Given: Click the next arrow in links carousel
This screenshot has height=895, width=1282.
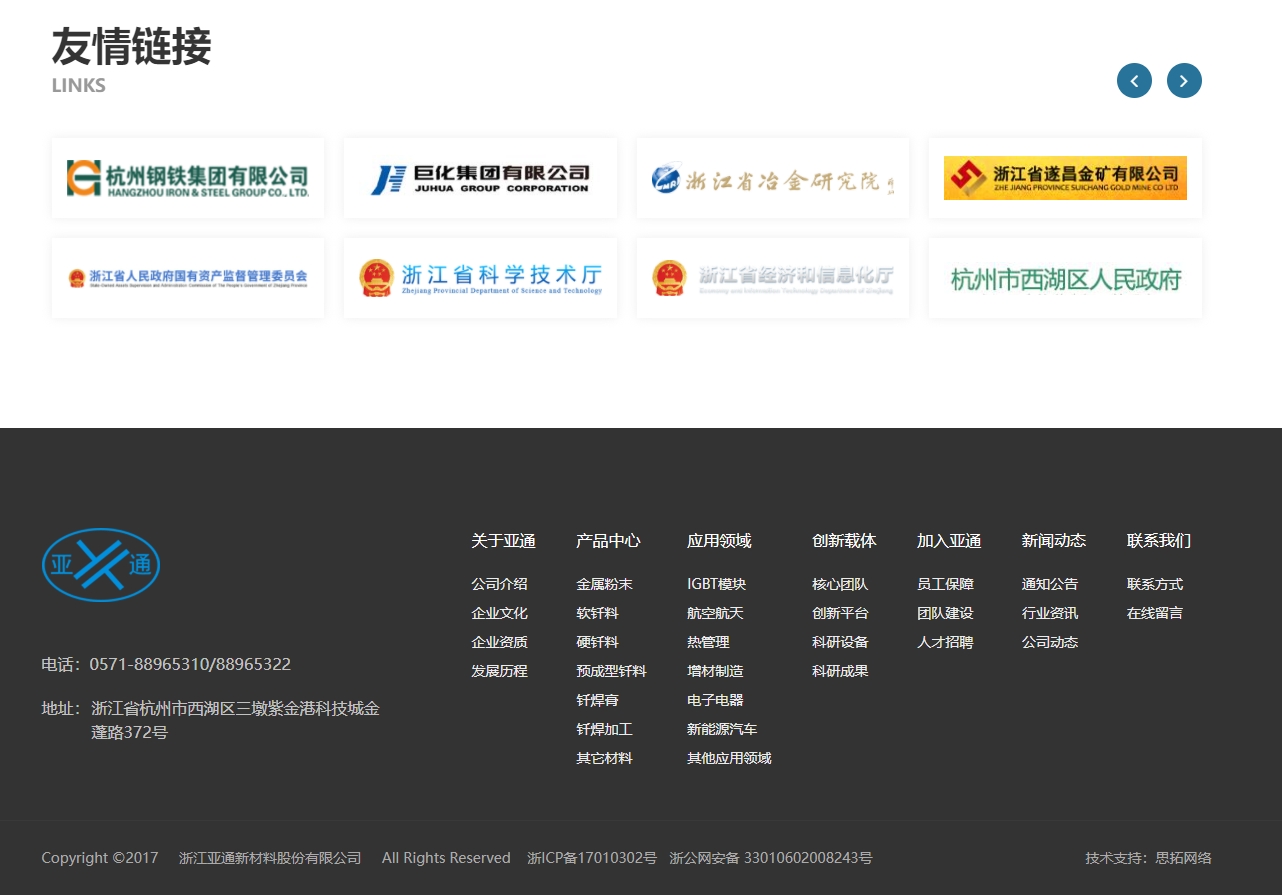Looking at the screenshot, I should coord(1184,81).
